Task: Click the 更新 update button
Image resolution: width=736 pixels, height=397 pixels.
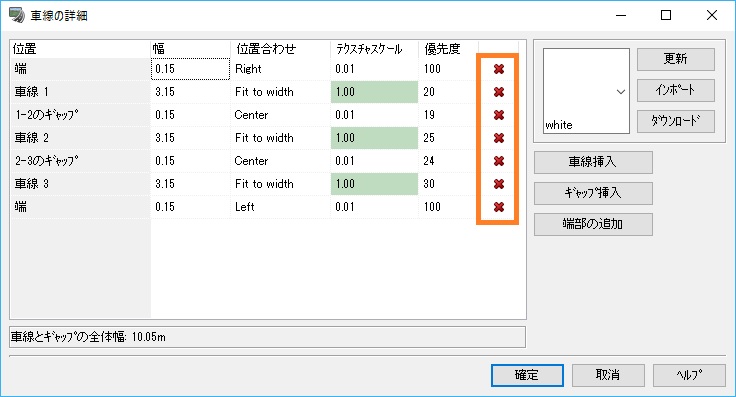Action: click(x=675, y=59)
